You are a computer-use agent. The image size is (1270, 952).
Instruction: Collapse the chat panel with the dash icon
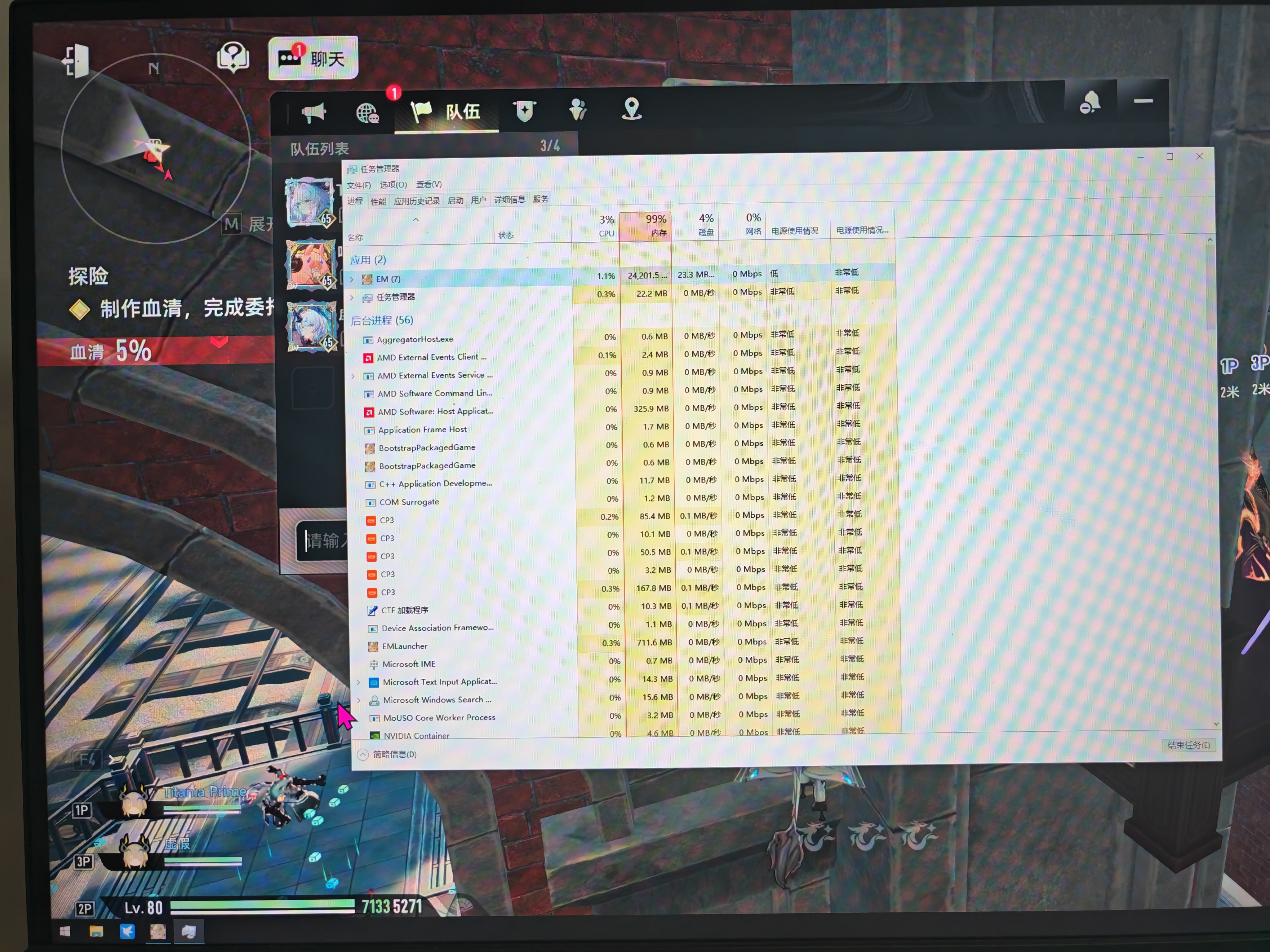click(1143, 101)
